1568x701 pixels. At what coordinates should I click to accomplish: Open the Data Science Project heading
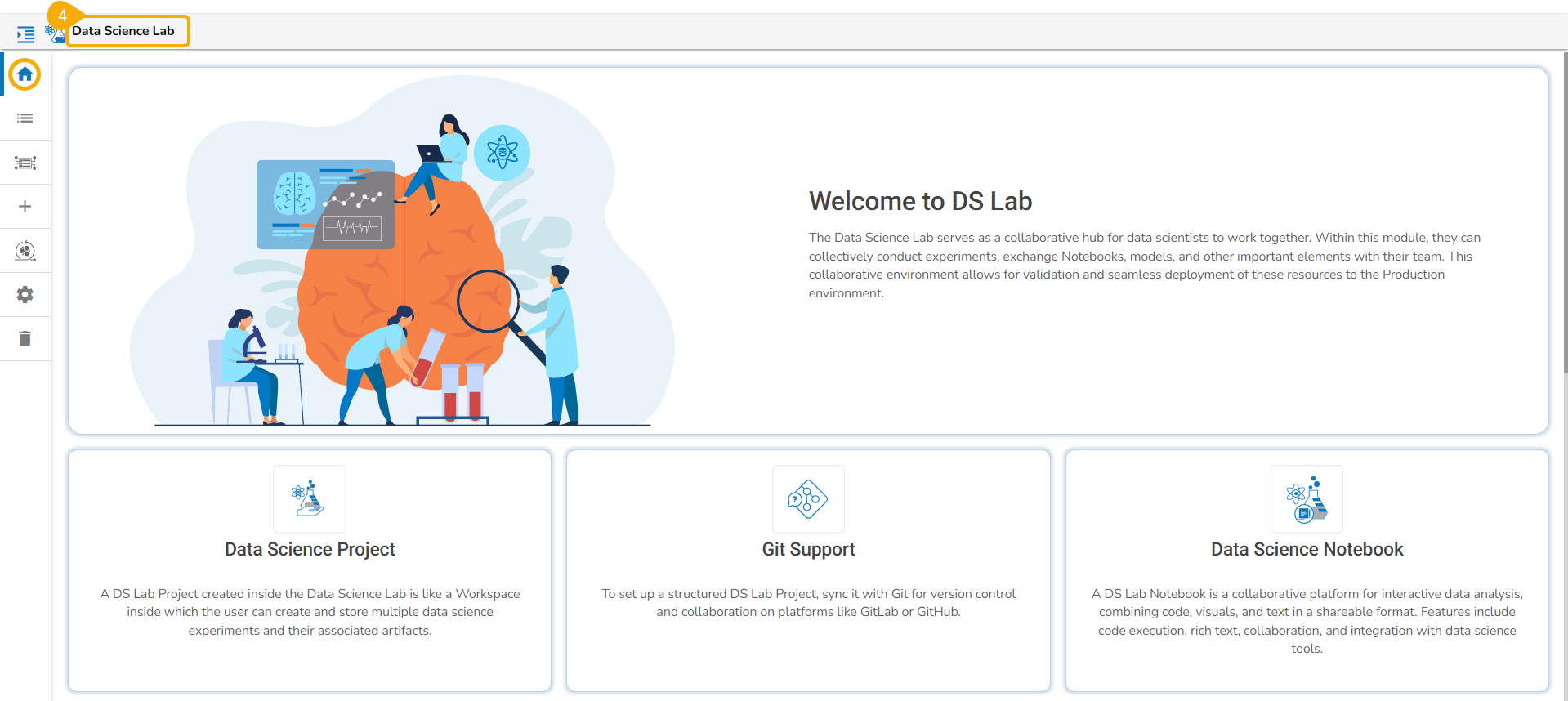(310, 549)
